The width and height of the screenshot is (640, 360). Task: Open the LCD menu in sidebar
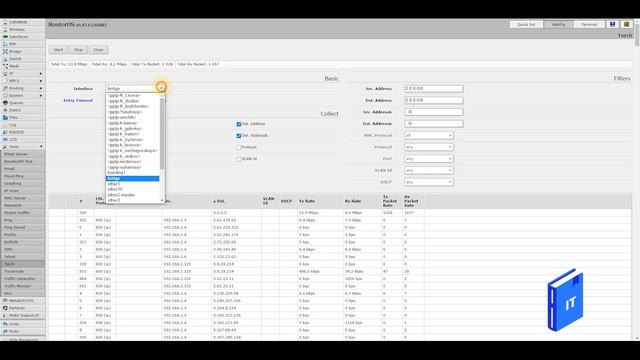pos(13,140)
